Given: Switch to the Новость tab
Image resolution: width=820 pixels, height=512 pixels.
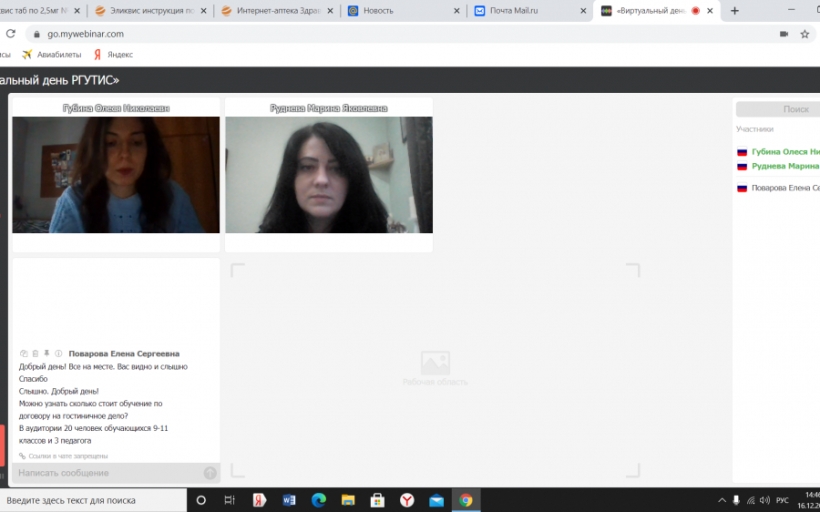Looking at the screenshot, I should pyautogui.click(x=404, y=10).
